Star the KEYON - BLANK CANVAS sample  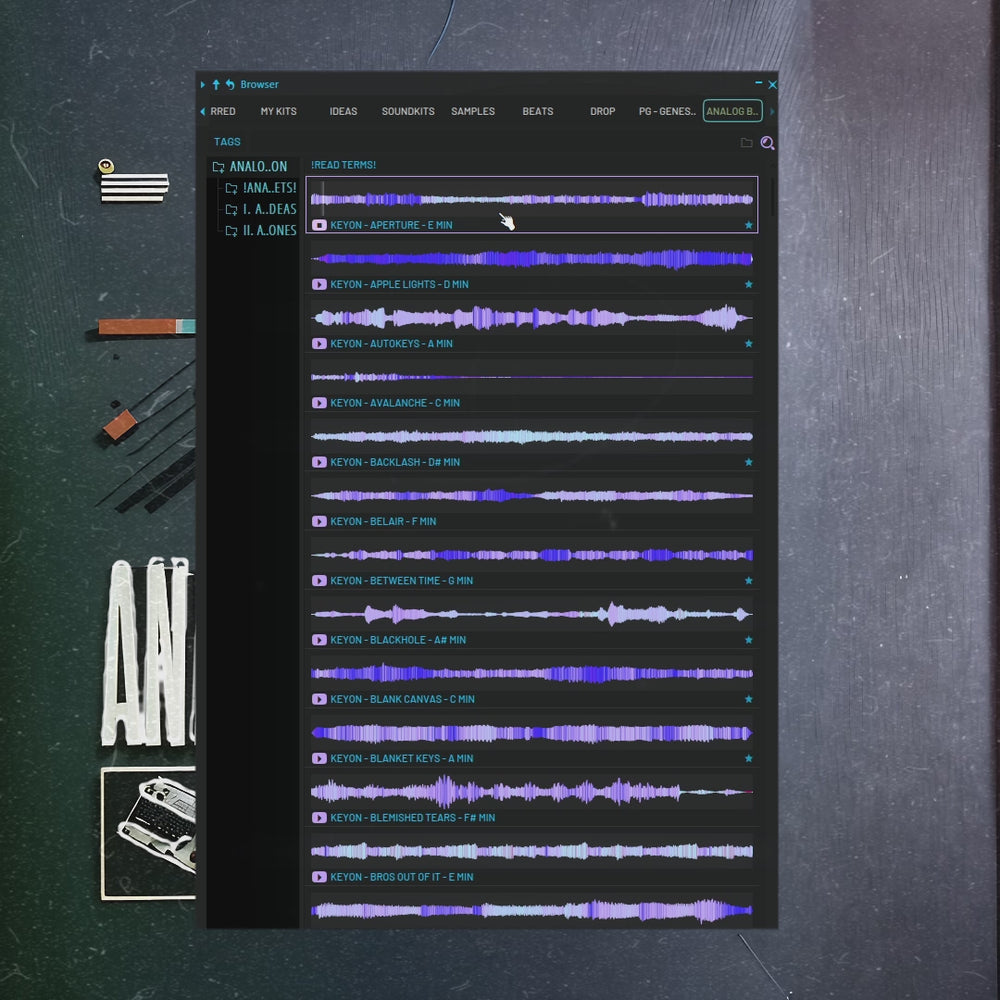pos(747,699)
